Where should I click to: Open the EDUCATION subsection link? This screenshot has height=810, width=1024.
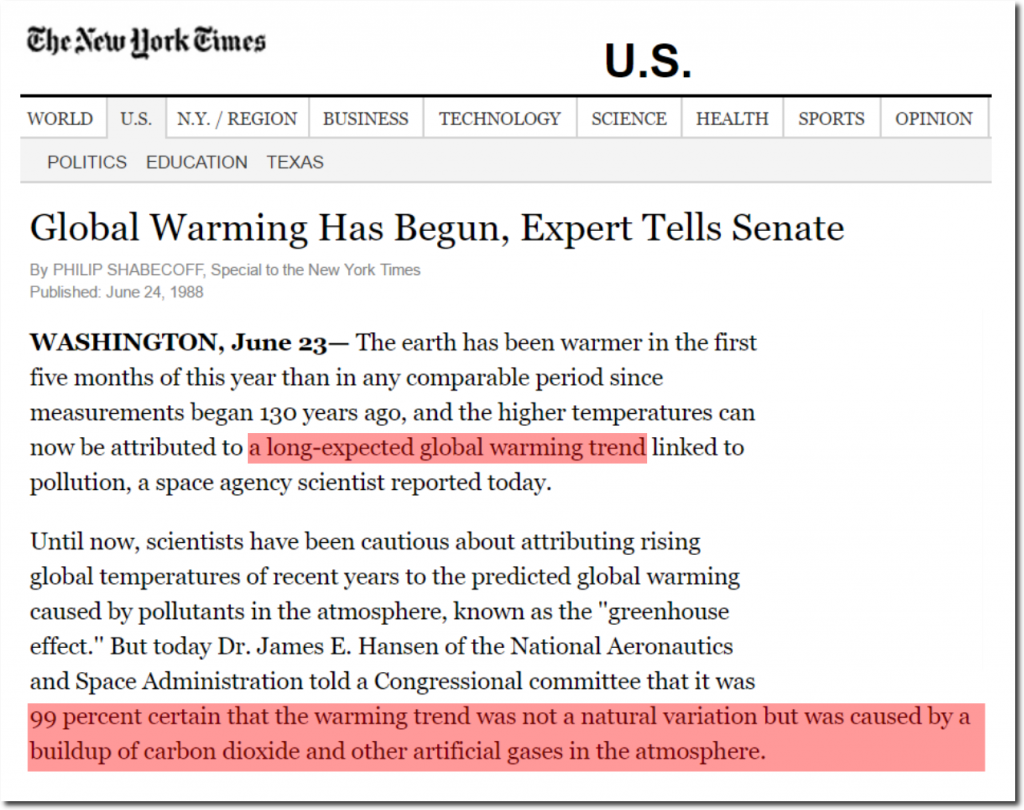197,162
